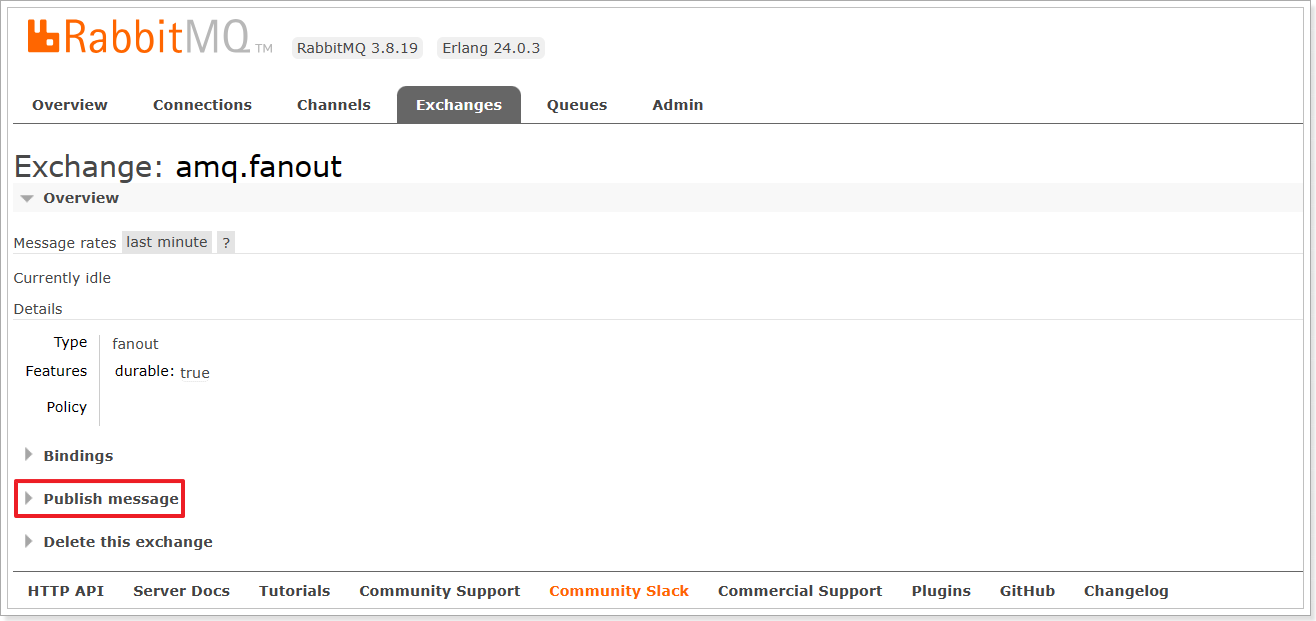This screenshot has height=621, width=1316.
Task: Click the 'Message rates' label
Action: (x=65, y=243)
